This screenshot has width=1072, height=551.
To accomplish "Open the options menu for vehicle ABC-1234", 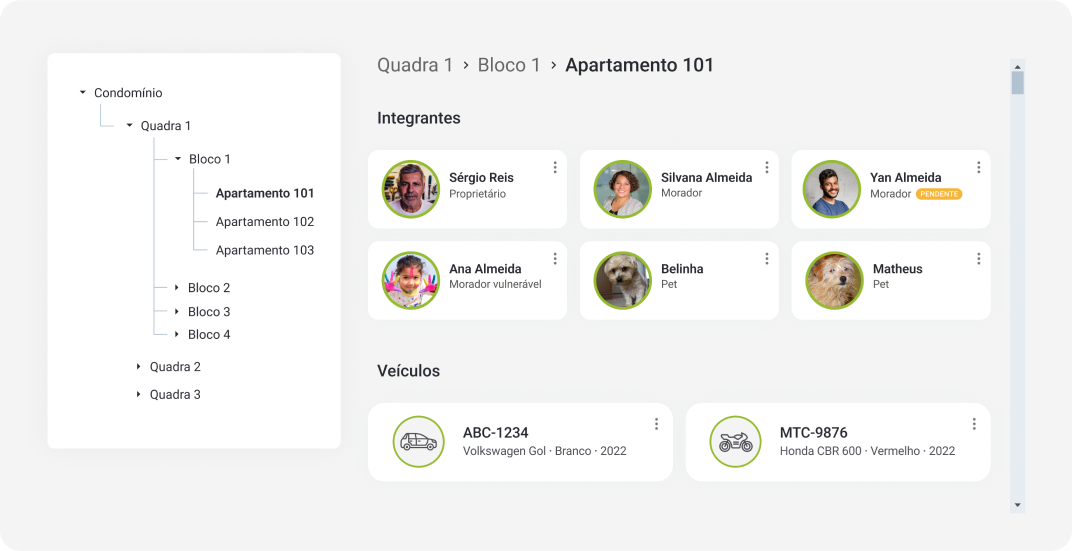I will tap(656, 424).
